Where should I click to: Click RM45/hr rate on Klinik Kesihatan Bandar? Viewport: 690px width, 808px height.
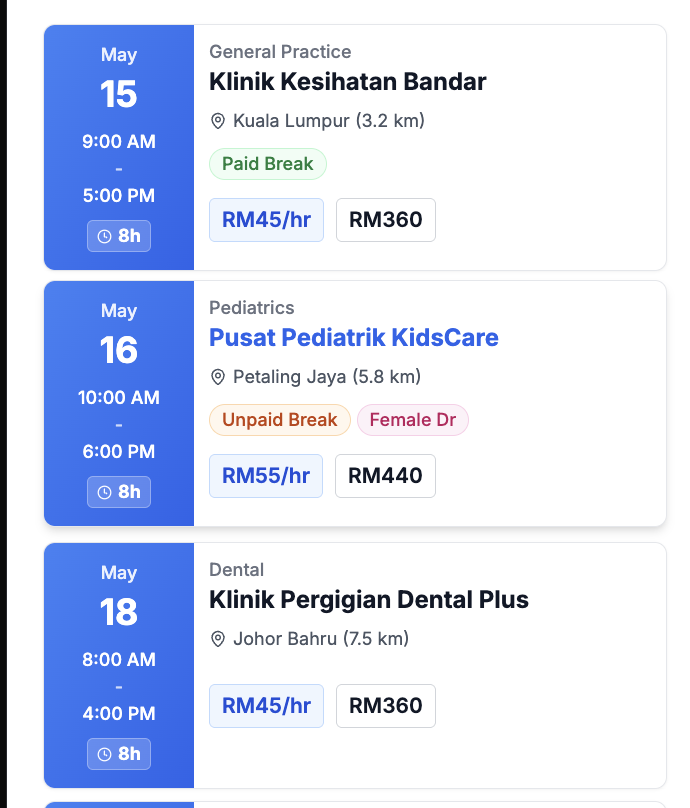pos(266,220)
